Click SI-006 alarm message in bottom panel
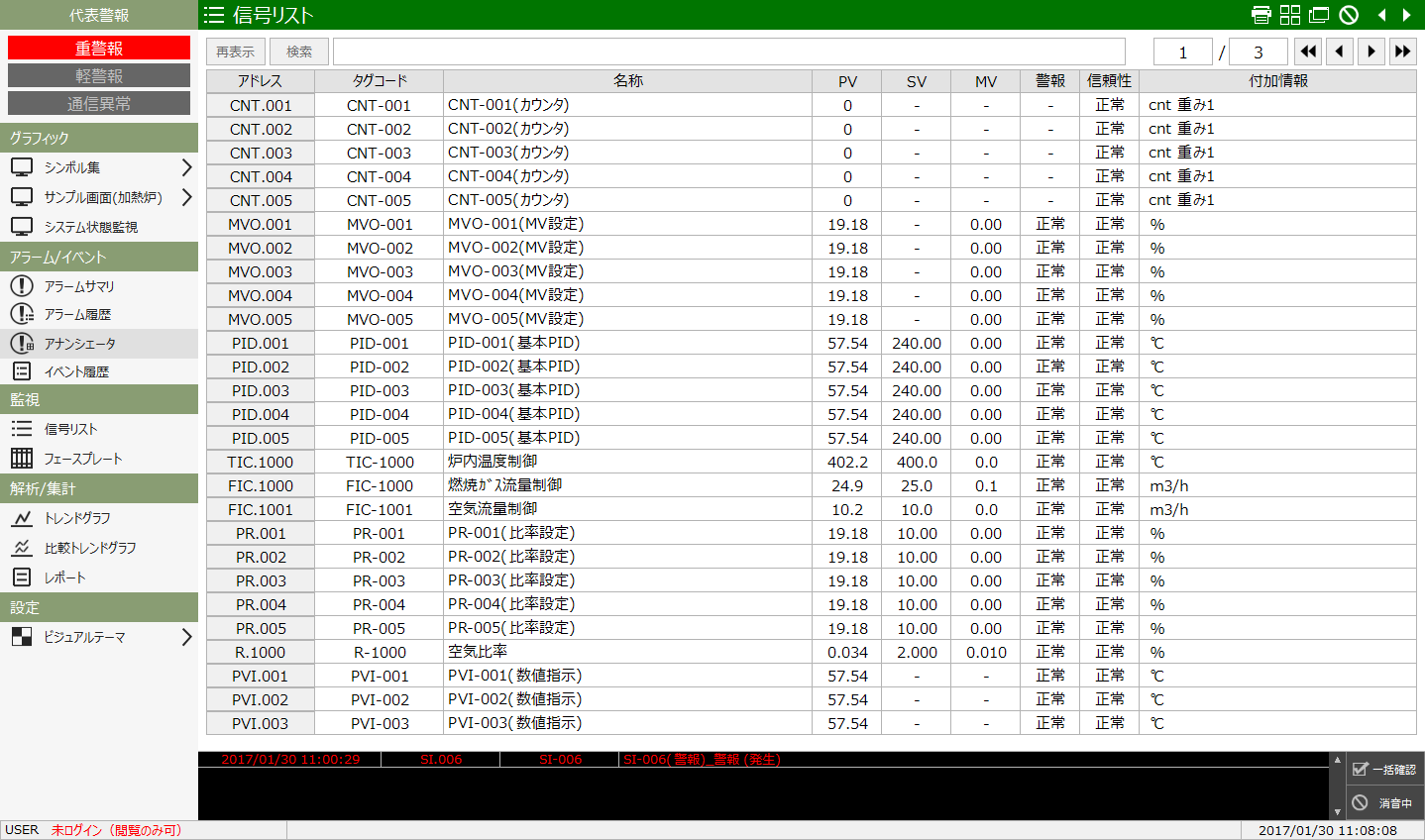1425x840 pixels. (x=702, y=760)
